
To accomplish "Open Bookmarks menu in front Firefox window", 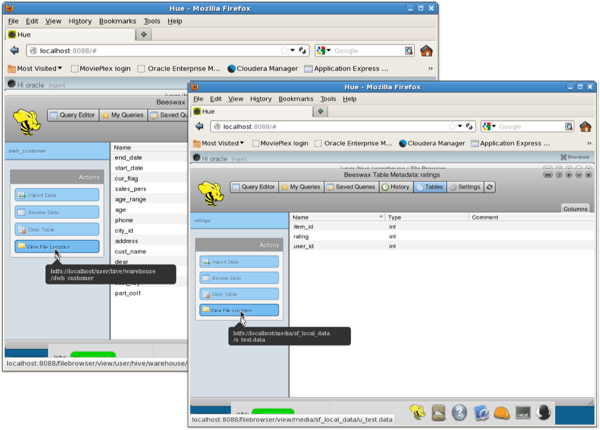I will pos(296,99).
